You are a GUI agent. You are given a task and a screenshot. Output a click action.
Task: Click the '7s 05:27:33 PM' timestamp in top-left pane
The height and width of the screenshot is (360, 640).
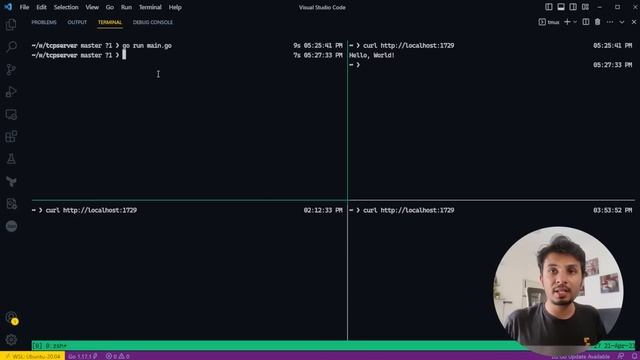click(318, 55)
